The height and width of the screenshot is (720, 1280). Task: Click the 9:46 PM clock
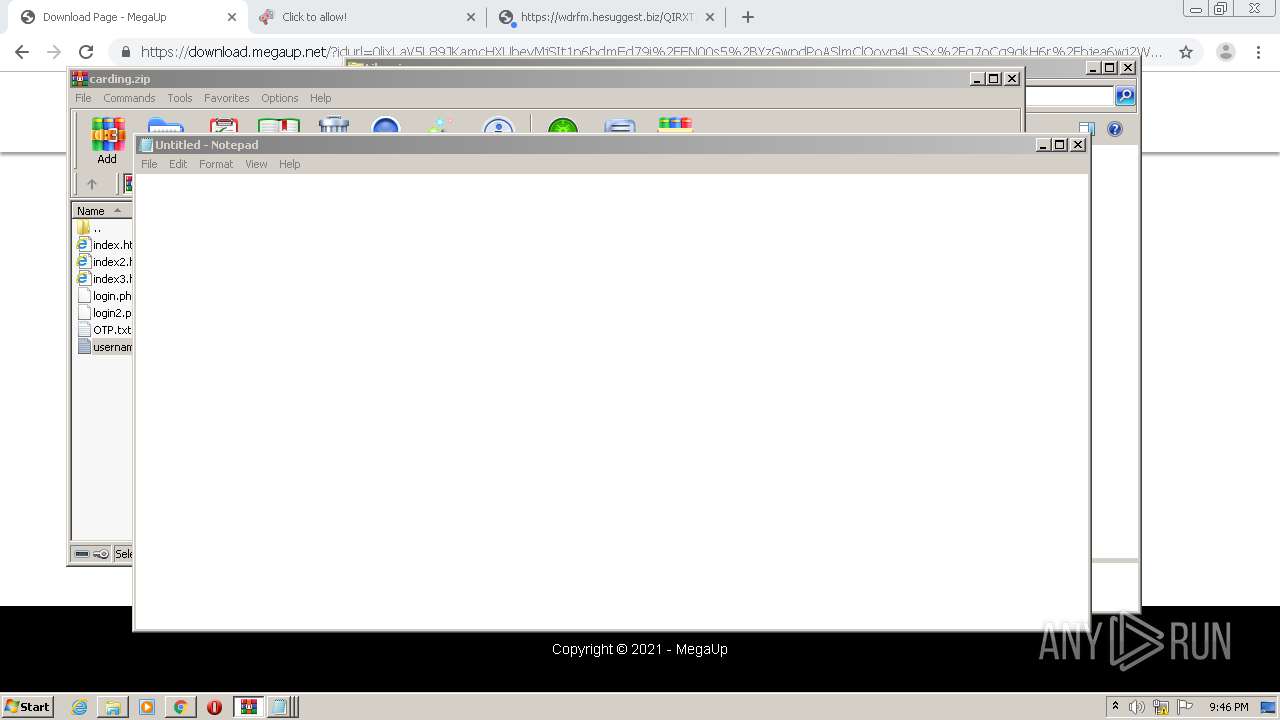tap(1228, 707)
